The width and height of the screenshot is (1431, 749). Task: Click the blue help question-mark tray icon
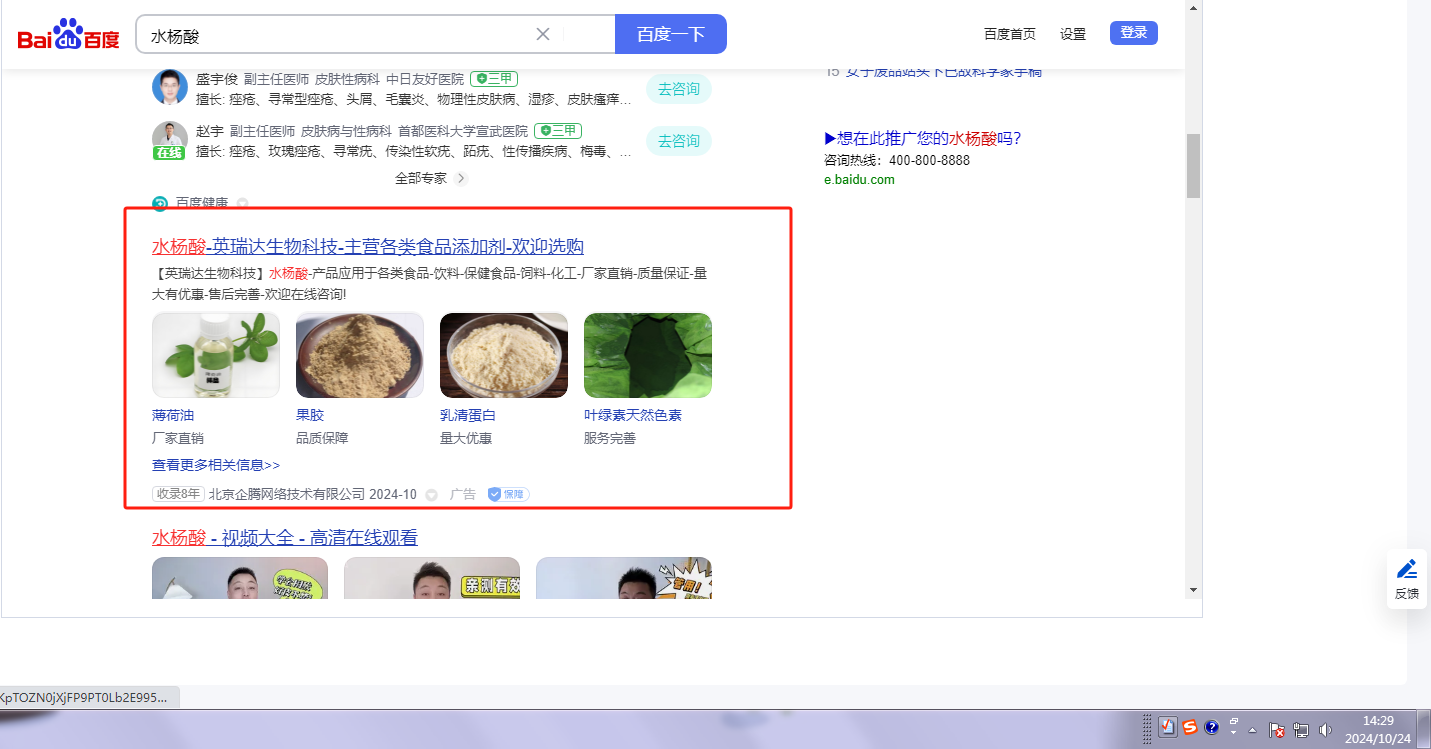(1212, 728)
